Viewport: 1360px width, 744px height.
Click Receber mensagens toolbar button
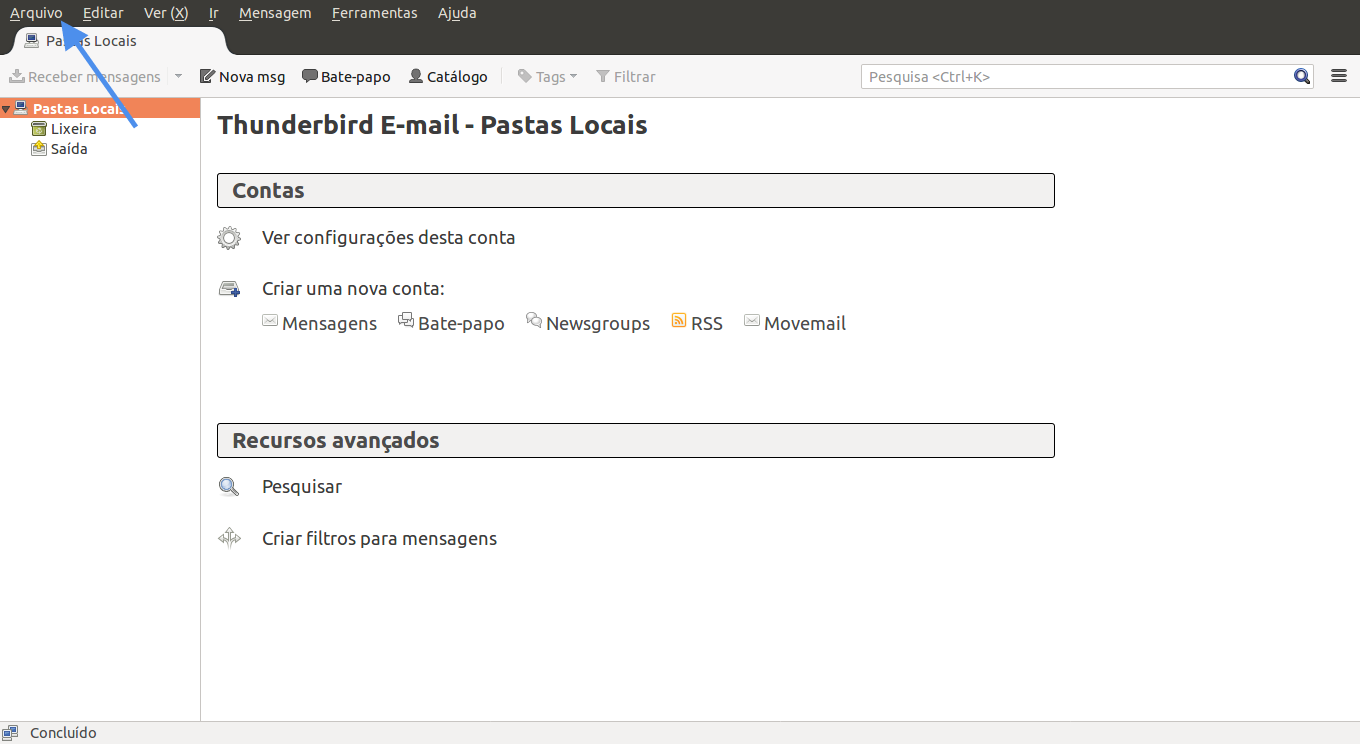pyautogui.click(x=85, y=77)
